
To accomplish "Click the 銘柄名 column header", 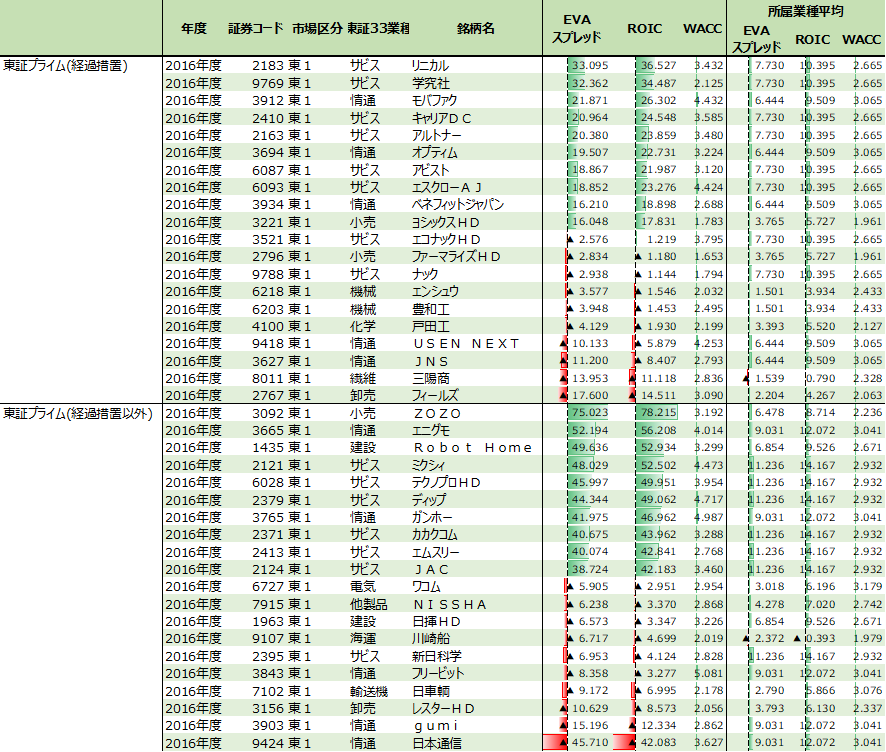I will tap(475, 28).
